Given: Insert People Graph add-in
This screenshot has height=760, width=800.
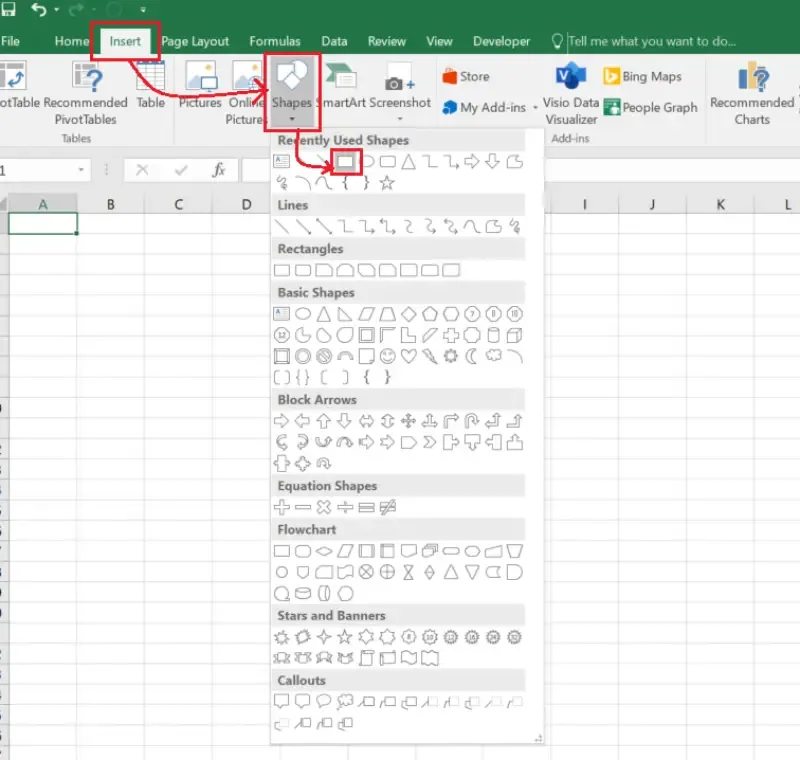Looking at the screenshot, I should pyautogui.click(x=651, y=108).
